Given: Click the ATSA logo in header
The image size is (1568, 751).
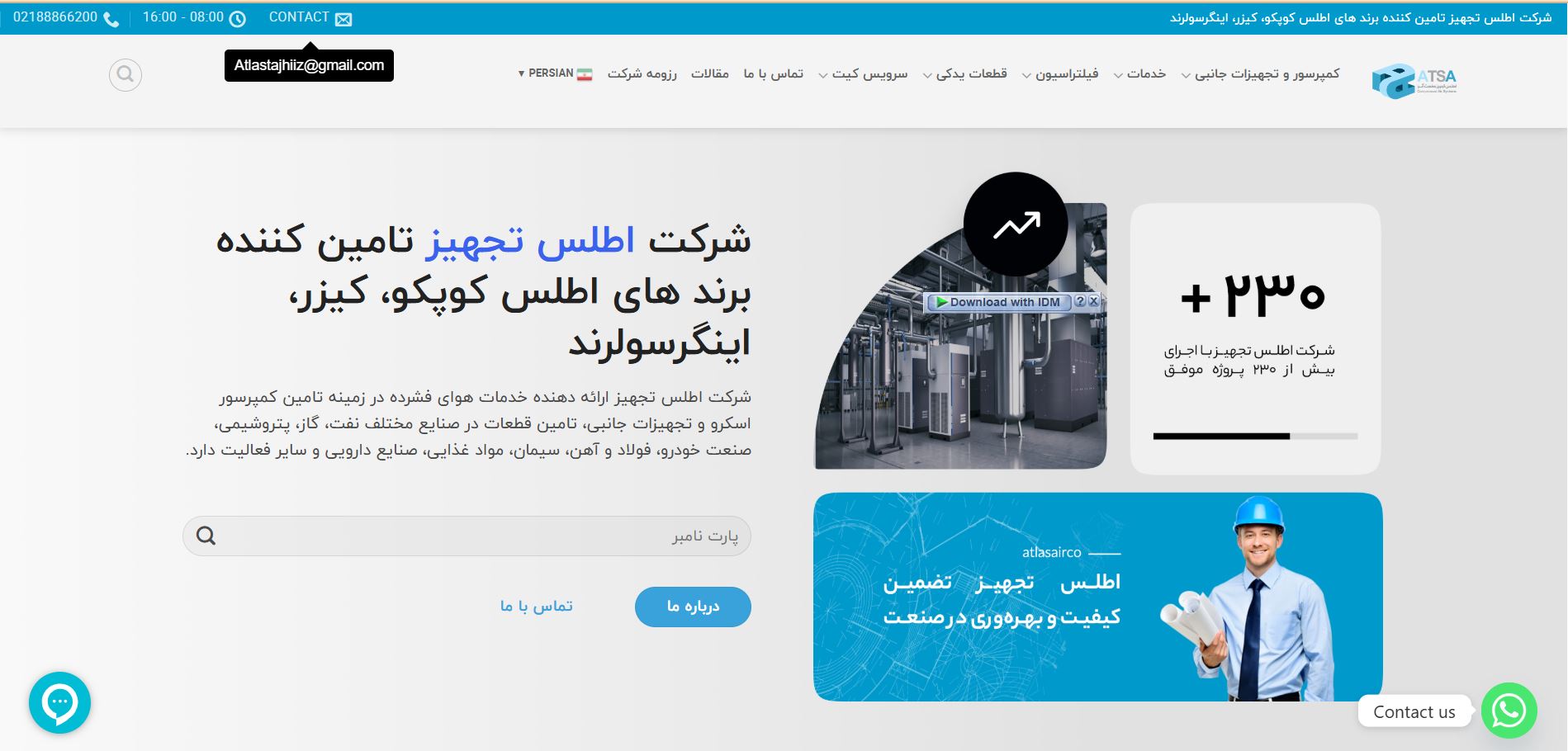Looking at the screenshot, I should [1414, 81].
